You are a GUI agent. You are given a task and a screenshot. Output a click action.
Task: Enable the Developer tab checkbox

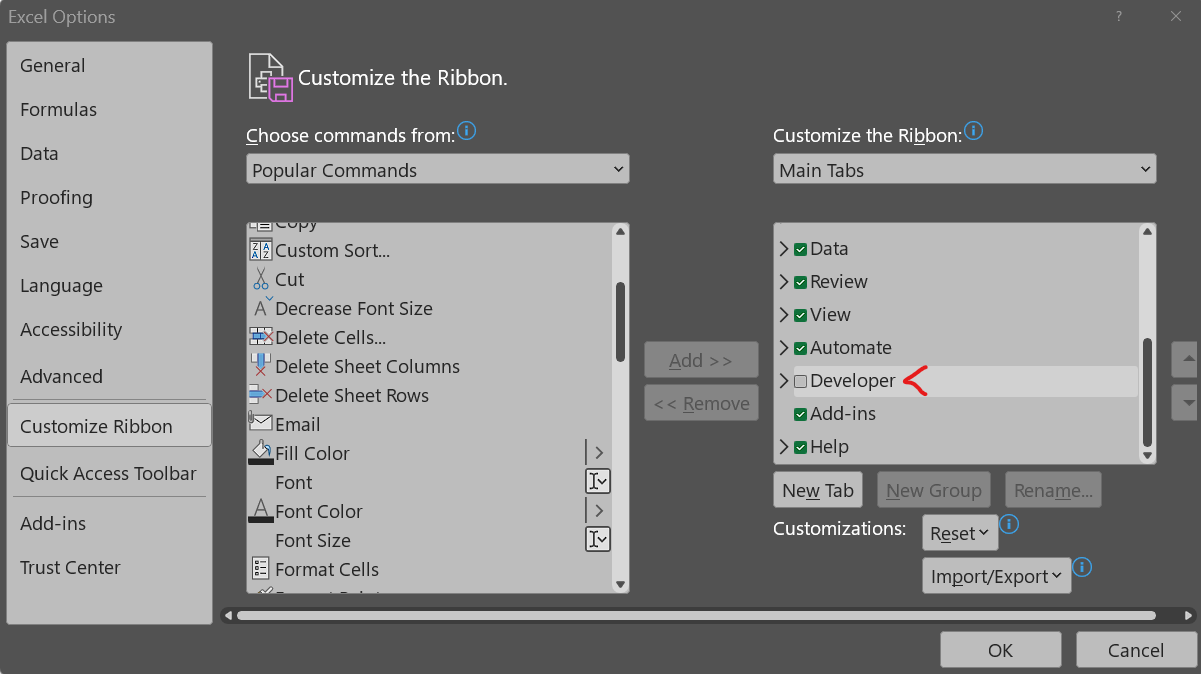pos(800,381)
